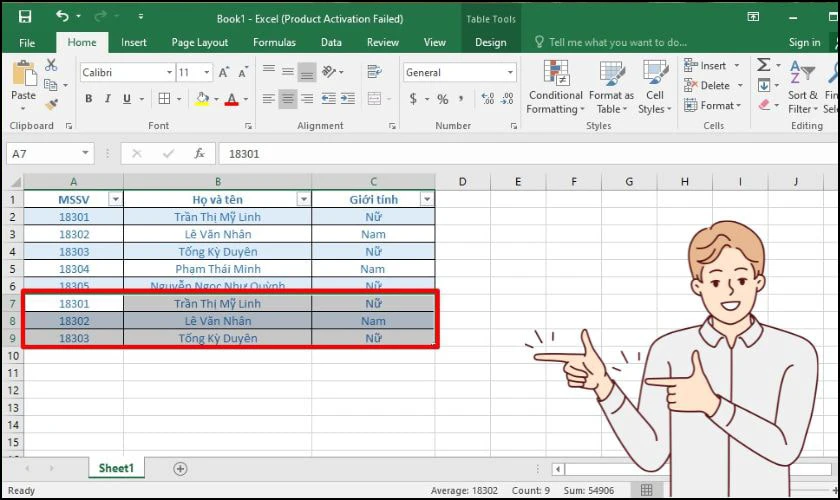840x500 pixels.
Task: Switch to the Design tab
Action: [x=491, y=42]
